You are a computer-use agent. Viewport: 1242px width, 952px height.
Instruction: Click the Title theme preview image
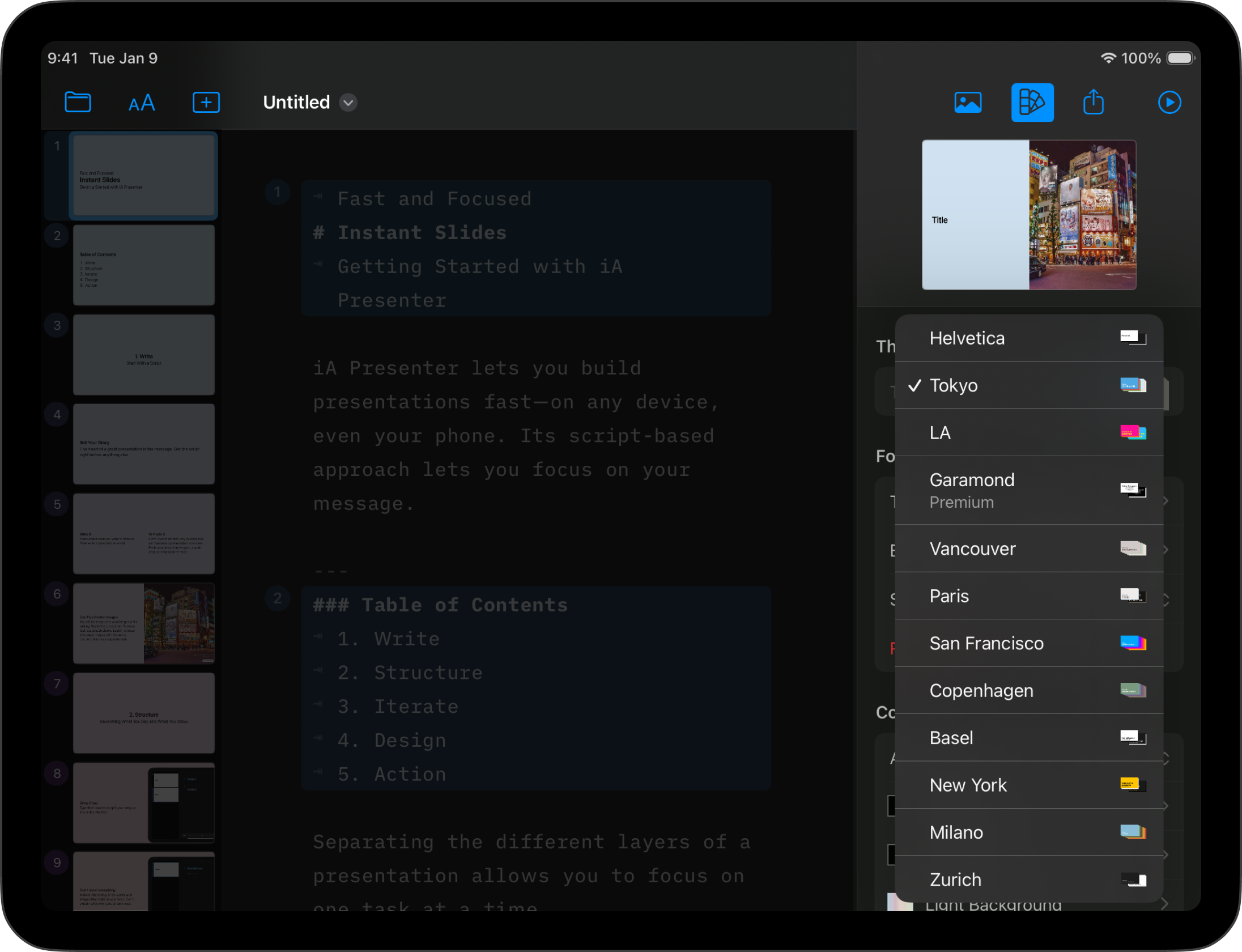(1028, 215)
